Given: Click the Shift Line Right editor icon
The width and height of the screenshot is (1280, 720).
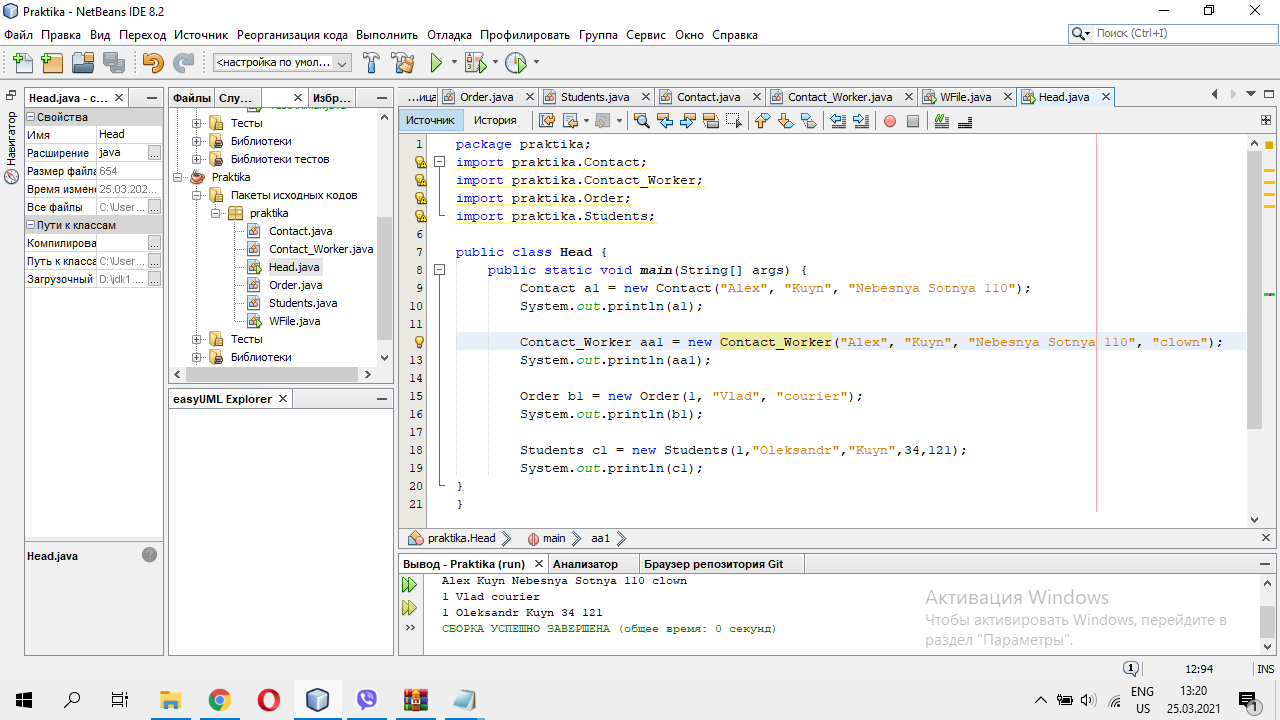Looking at the screenshot, I should [x=860, y=121].
